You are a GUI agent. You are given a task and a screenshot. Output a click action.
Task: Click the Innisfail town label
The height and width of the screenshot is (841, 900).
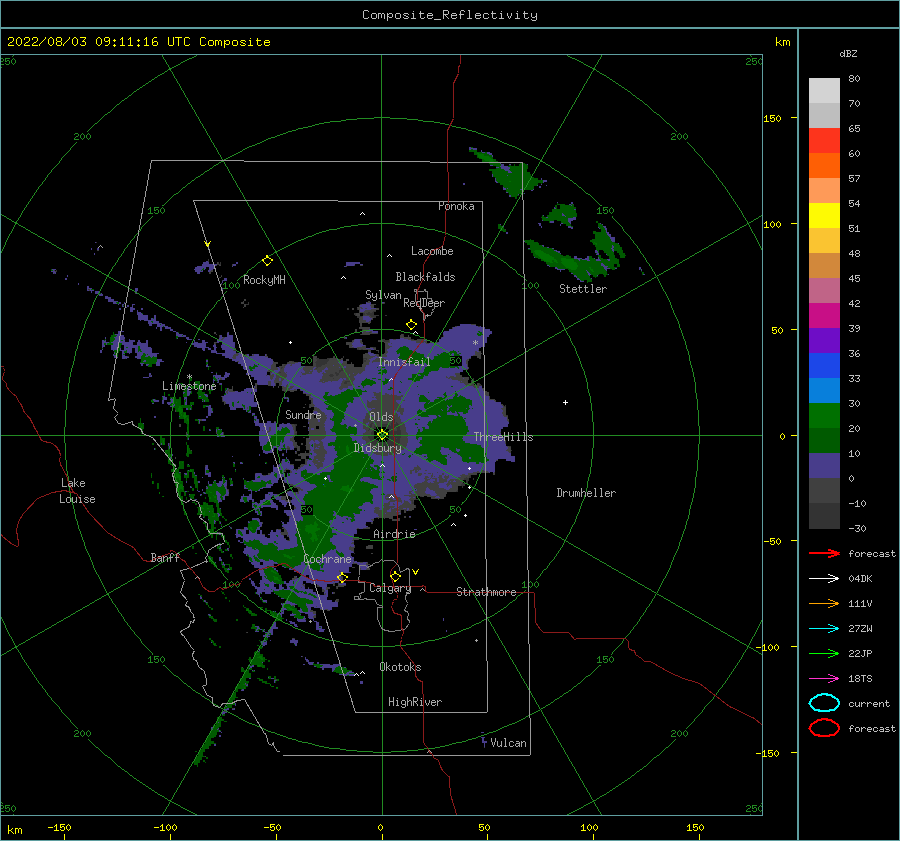coord(404,362)
